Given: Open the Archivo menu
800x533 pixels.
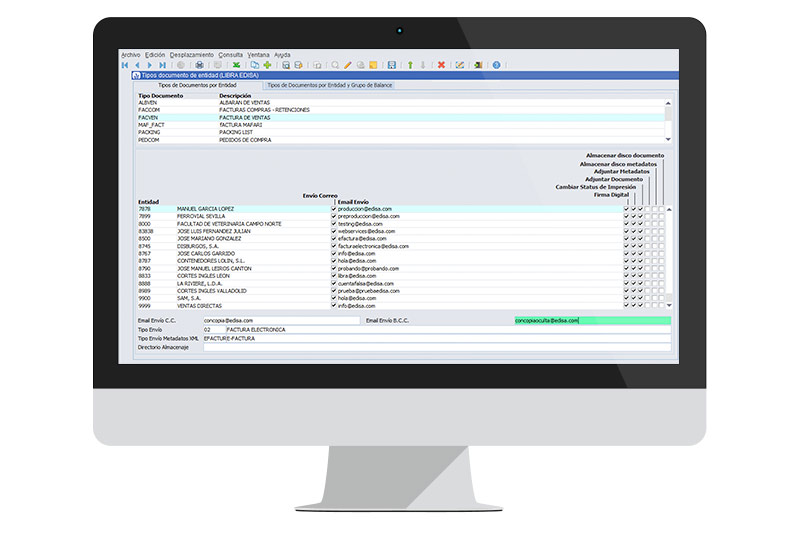Looking at the screenshot, I should tap(130, 55).
